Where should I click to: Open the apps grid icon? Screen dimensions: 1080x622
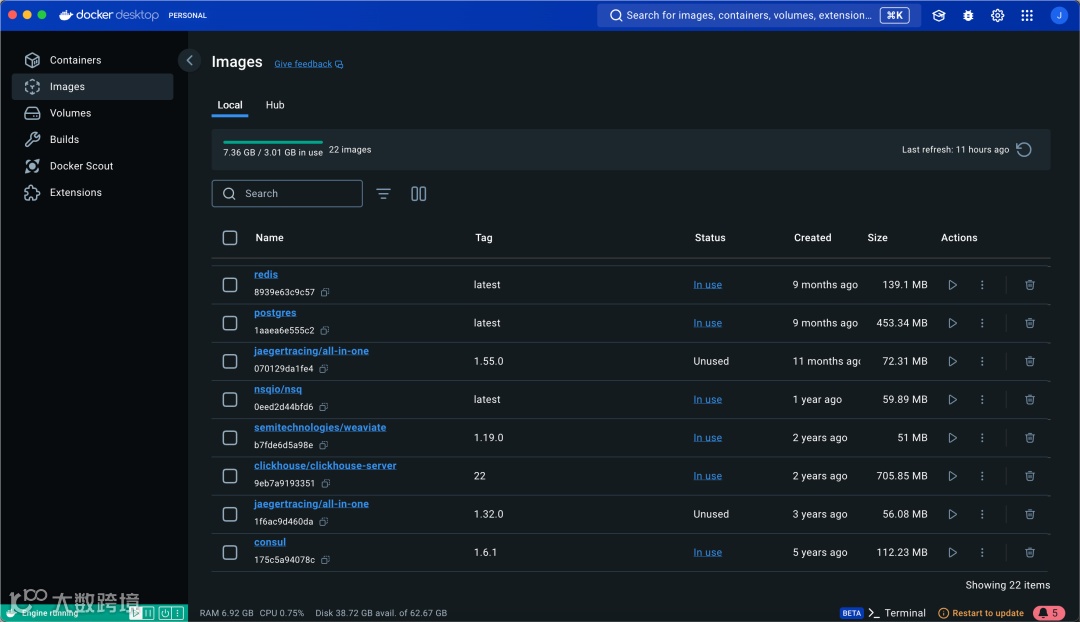click(x=1027, y=15)
